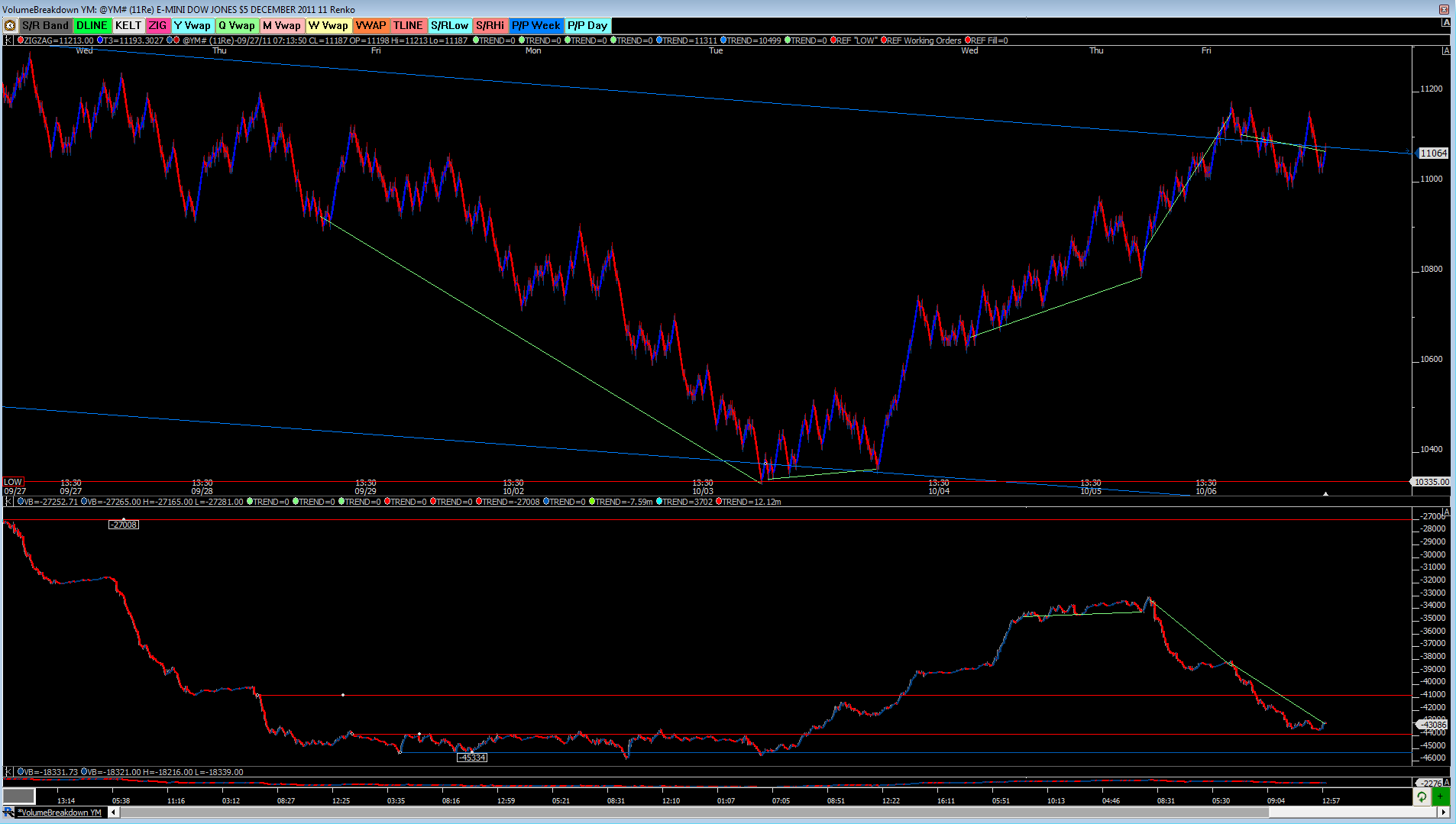Select the *VolumeBreakdown YM tab
The width and height of the screenshot is (1456, 824).
coord(60,813)
